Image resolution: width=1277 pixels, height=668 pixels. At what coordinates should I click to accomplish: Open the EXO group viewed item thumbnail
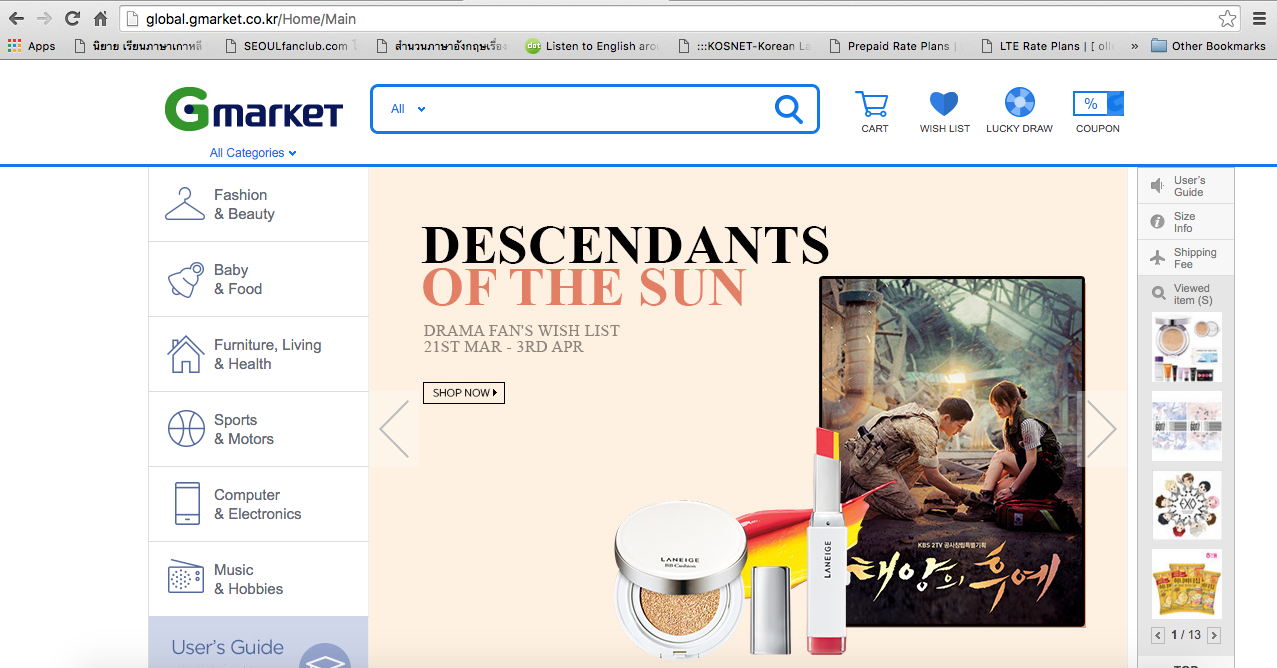pyautogui.click(x=1187, y=505)
